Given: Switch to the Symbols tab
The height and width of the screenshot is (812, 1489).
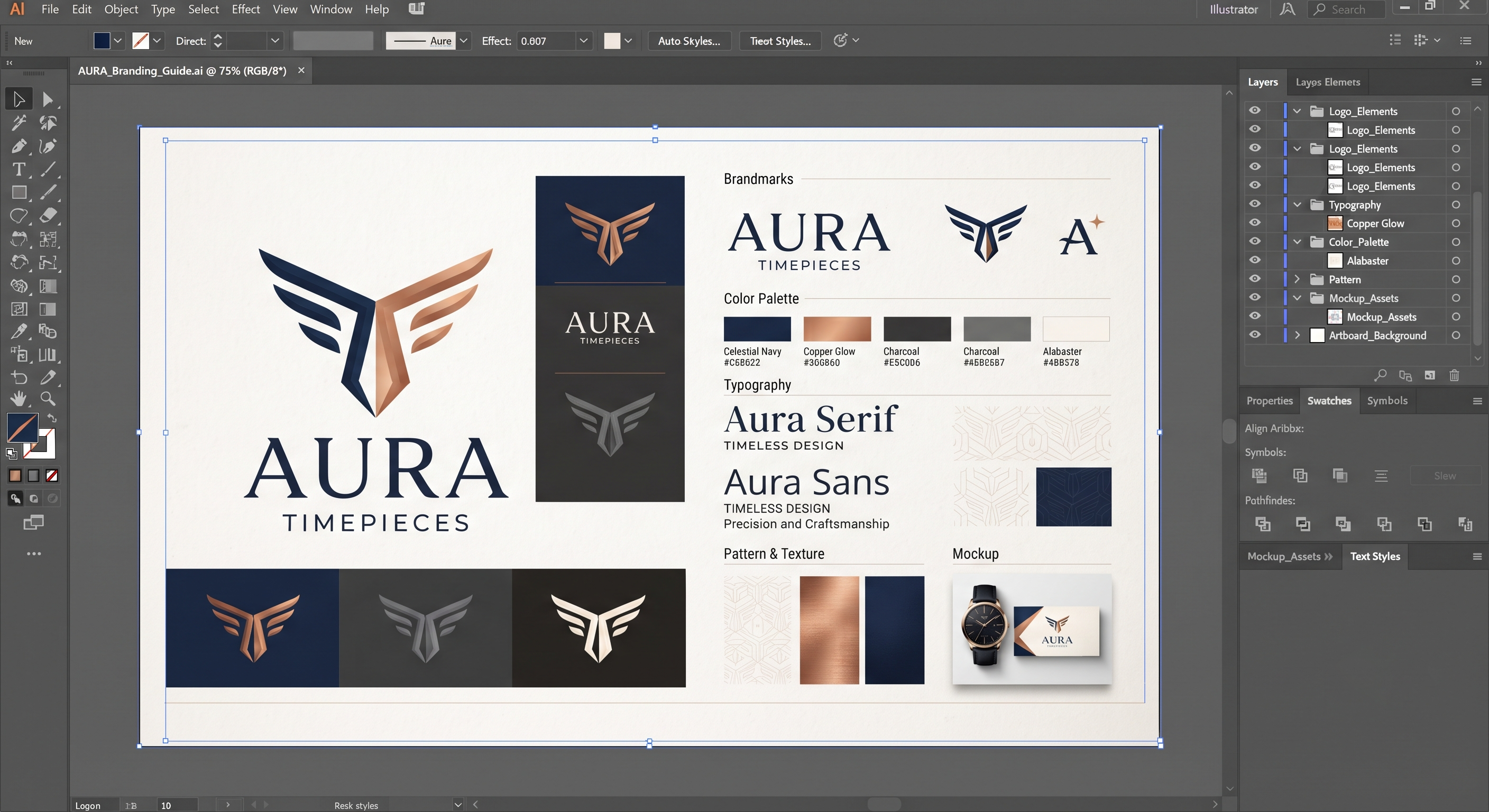Looking at the screenshot, I should 1387,401.
